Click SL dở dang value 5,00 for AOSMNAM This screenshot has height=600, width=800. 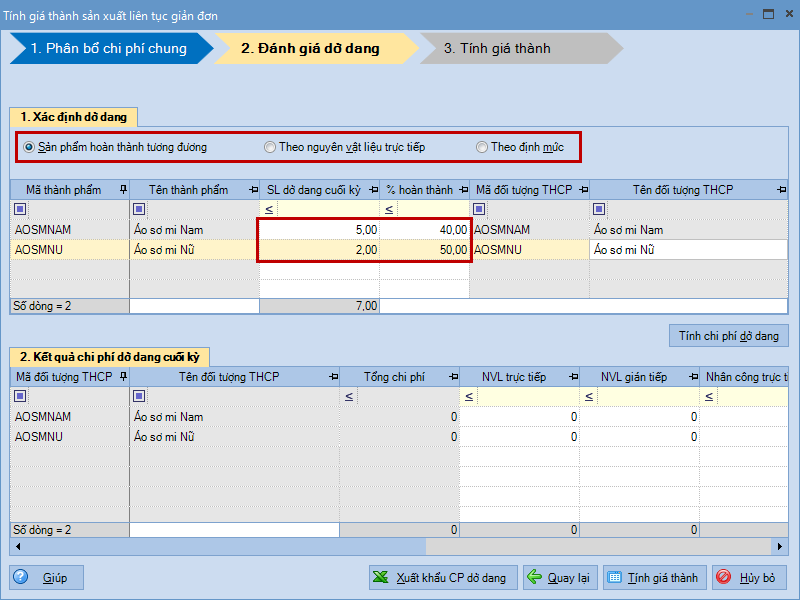click(x=319, y=230)
